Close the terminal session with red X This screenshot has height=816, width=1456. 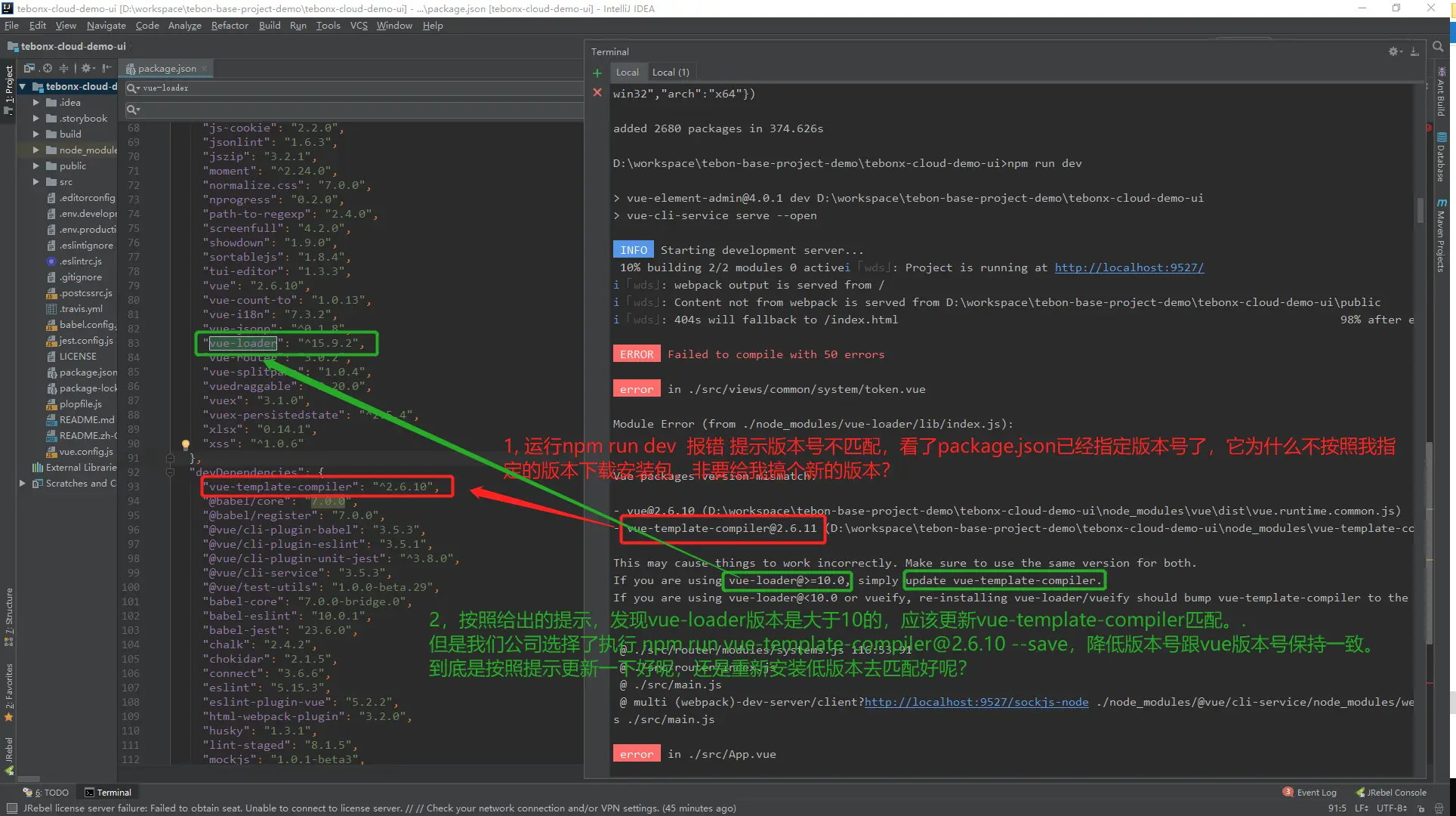(x=597, y=92)
